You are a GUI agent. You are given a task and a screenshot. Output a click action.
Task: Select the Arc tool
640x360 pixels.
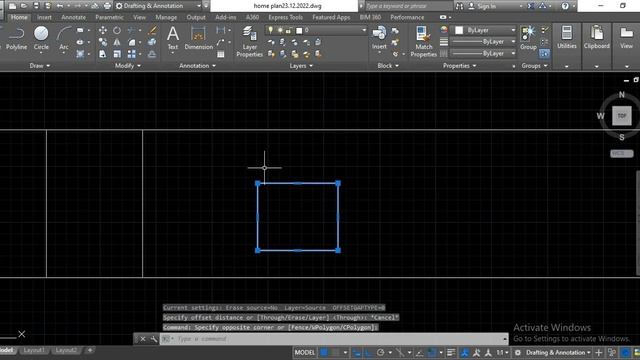pyautogui.click(x=64, y=39)
